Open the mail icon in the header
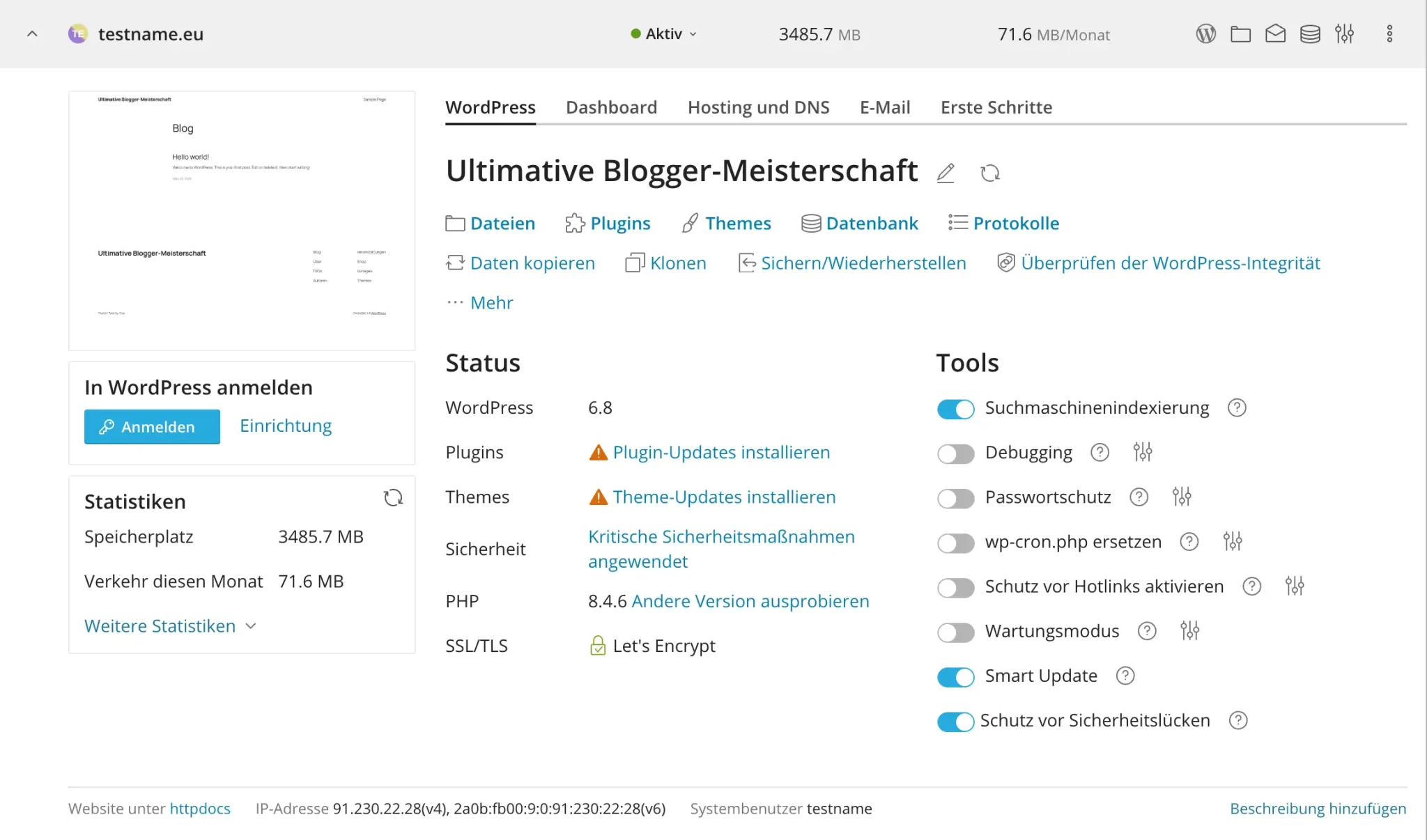 1276,33
